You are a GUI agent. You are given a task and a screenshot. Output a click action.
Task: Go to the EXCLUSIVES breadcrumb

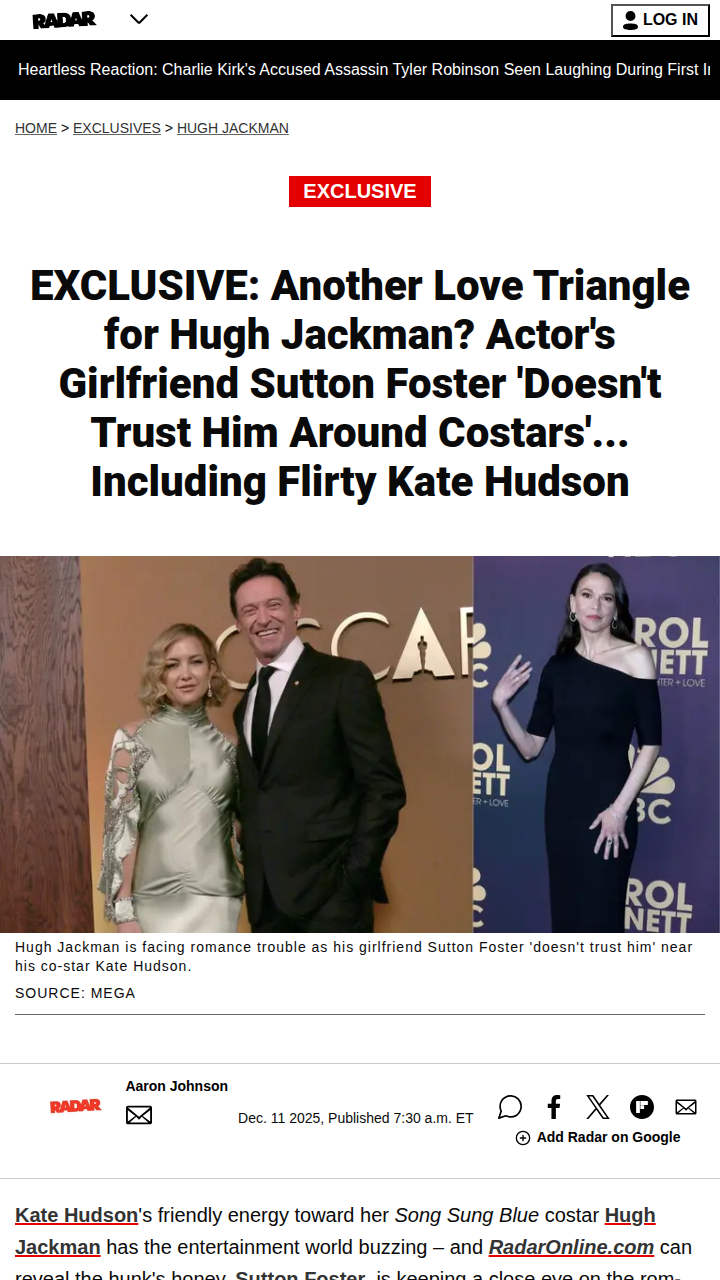pyautogui.click(x=117, y=128)
